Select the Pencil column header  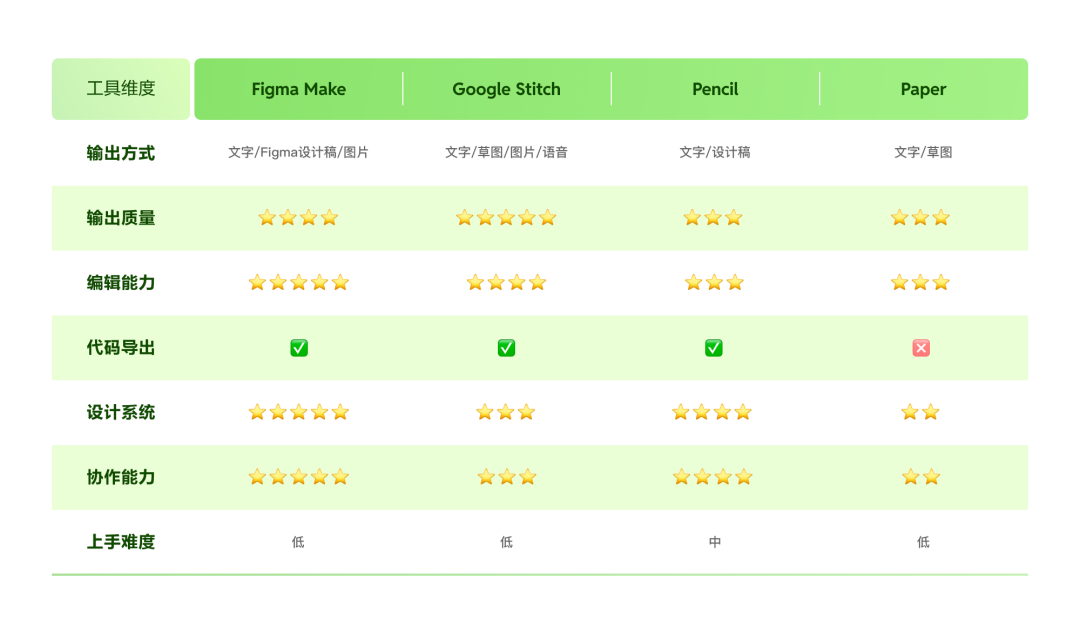pos(715,89)
